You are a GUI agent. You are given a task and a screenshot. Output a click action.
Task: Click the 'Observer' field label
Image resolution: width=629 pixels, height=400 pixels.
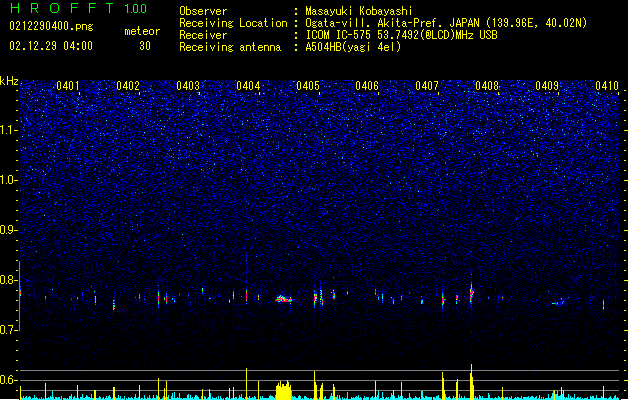click(203, 11)
